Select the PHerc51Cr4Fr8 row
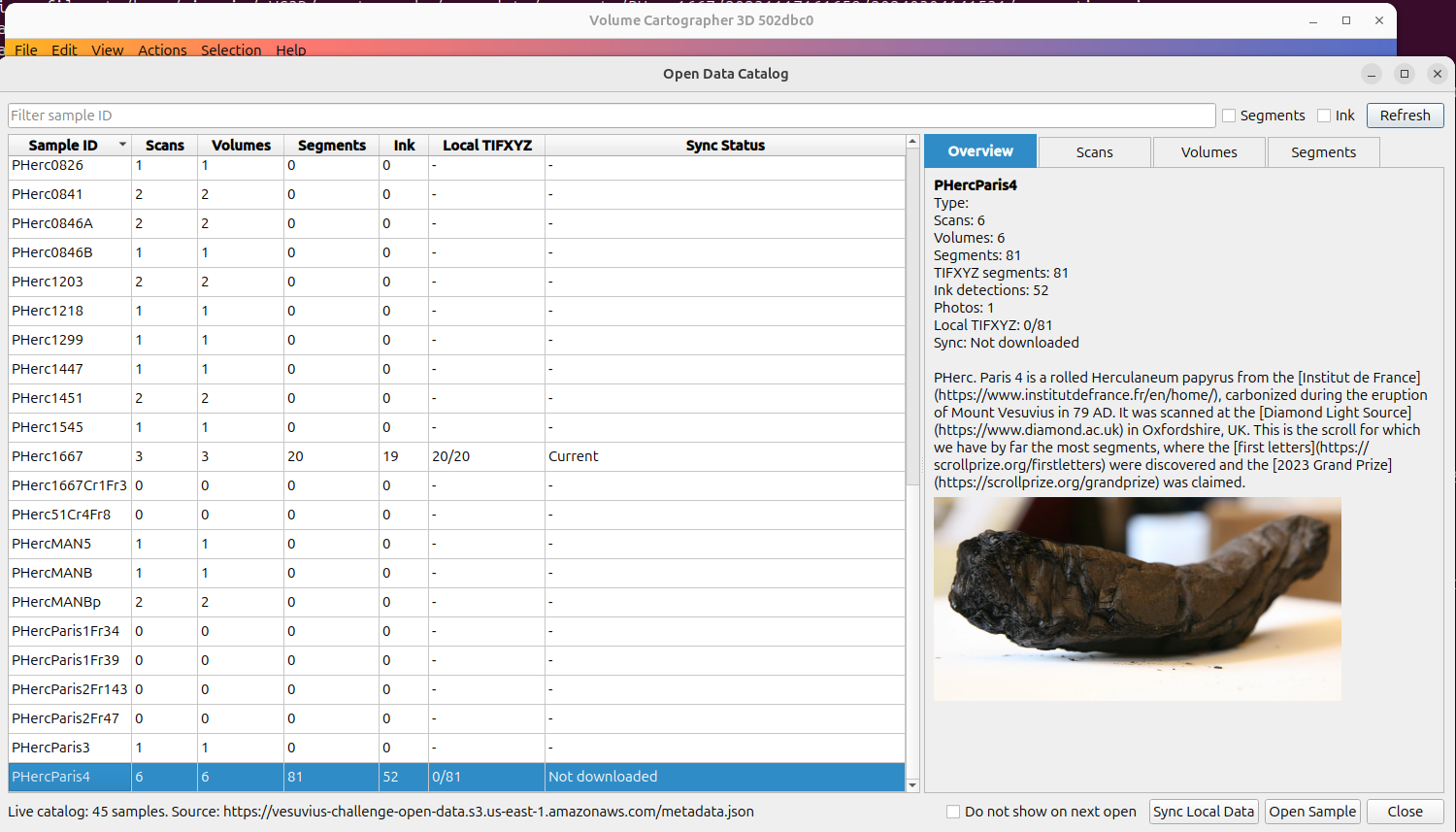The height and width of the screenshot is (832, 1456). pos(457,515)
